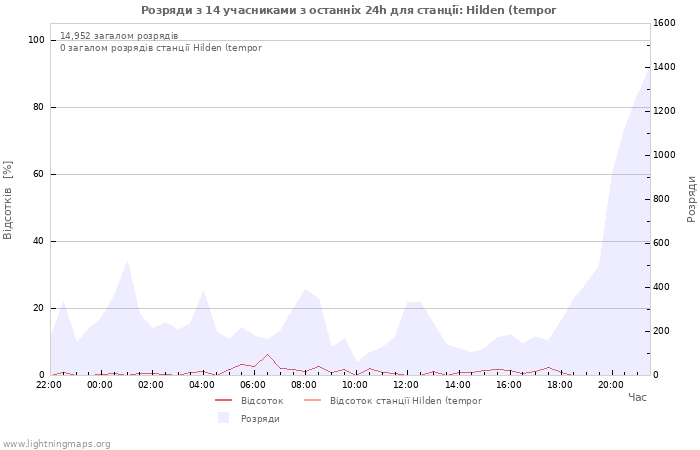Viewport: 700px width, 450px height.
Task: Click the Відсоток станції Hilden legend label
Action: coord(406,401)
